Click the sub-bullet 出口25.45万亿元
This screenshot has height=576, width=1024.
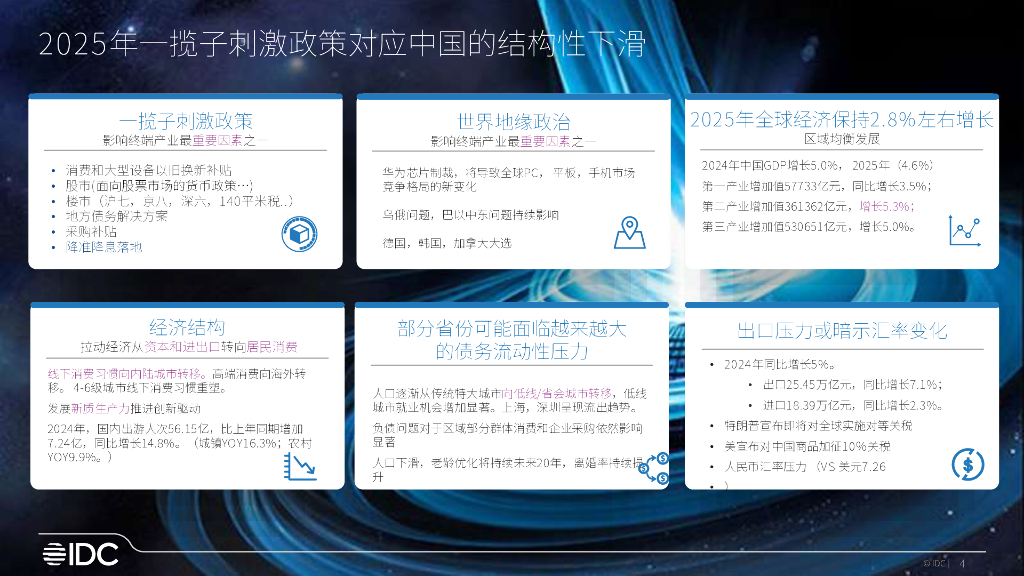point(852,385)
